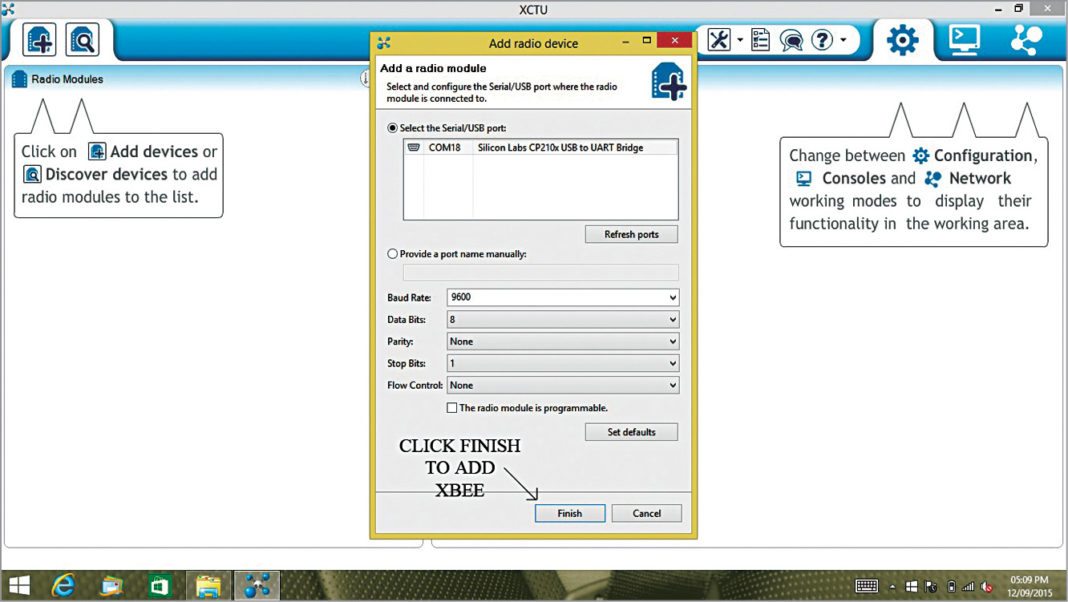
Task: Click Finish to add the radio module
Action: pos(569,513)
